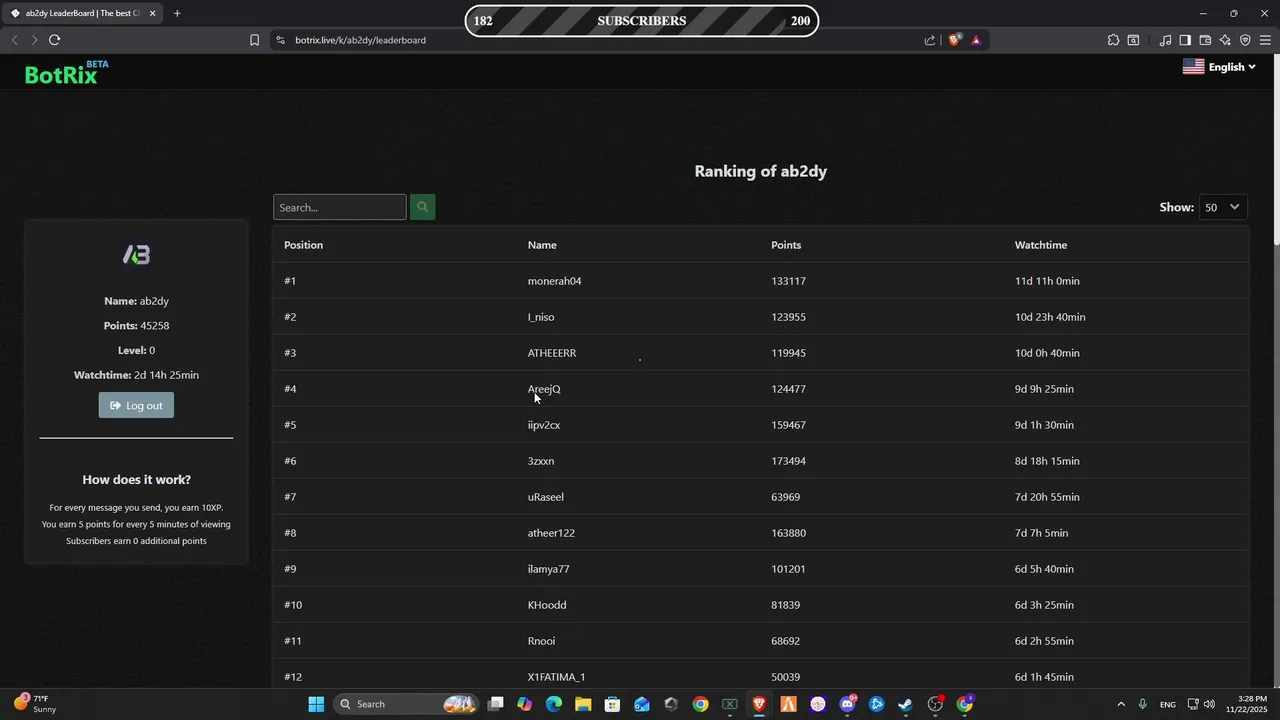This screenshot has height=720, width=1280.
Task: Click the name X1FATIMA_1 in row #12
Action: 556,677
